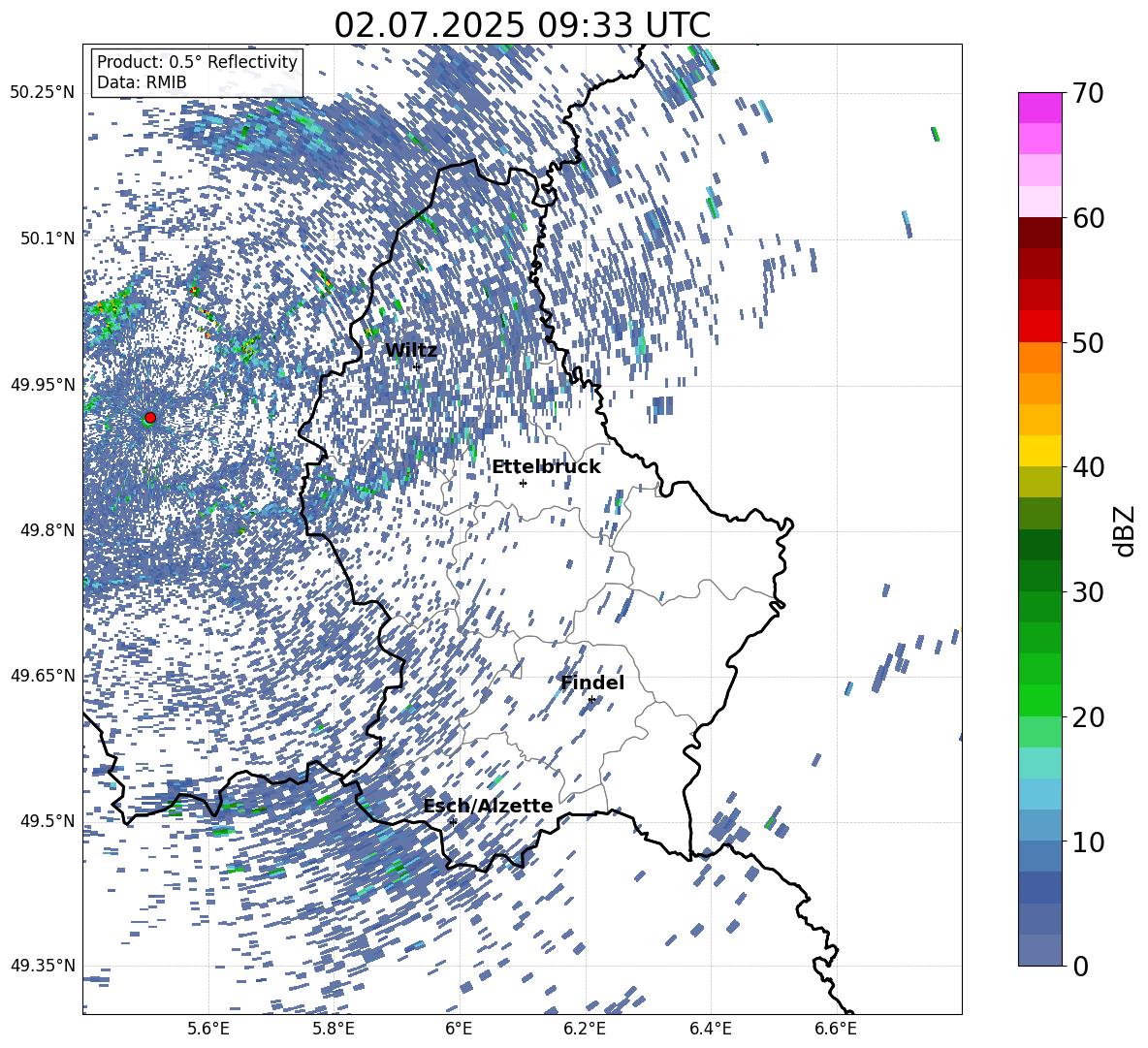This screenshot has height=1048, width=1148.
Task: Click the Wiltz location cross marker
Action: click(417, 366)
